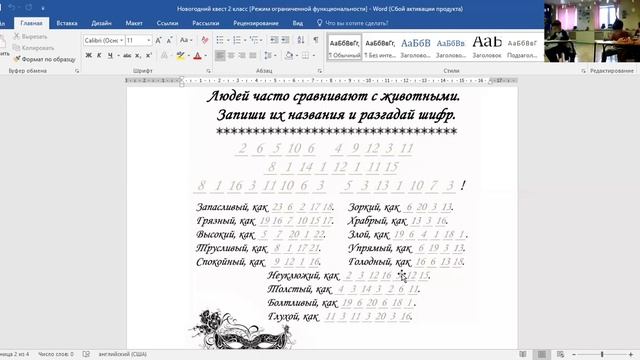The width and height of the screenshot is (640, 360).
Task: Sort paragraphs A to Z icon
Action: pyautogui.click(x=301, y=40)
